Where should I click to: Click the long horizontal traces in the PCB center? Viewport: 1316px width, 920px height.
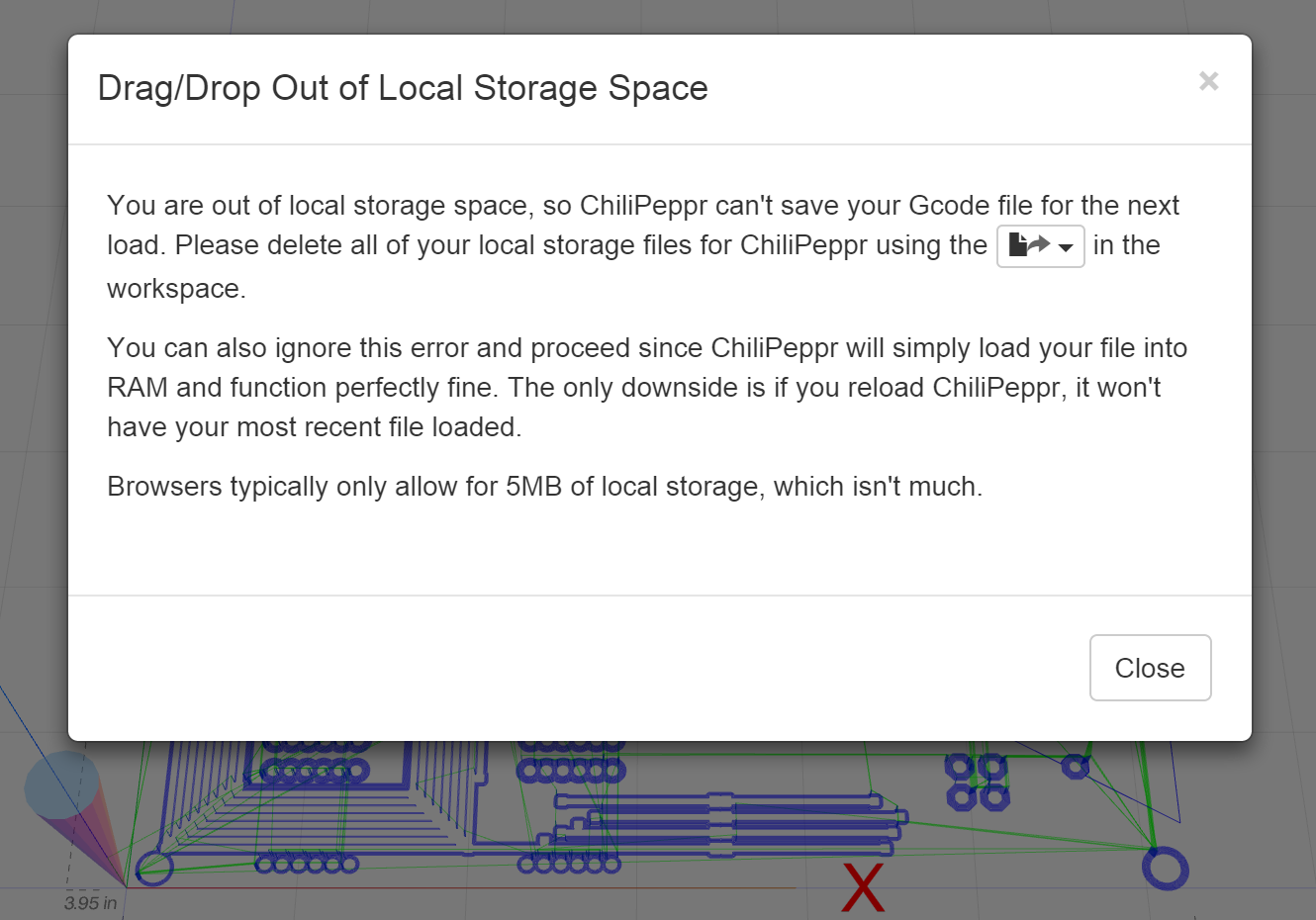pyautogui.click(x=730, y=823)
